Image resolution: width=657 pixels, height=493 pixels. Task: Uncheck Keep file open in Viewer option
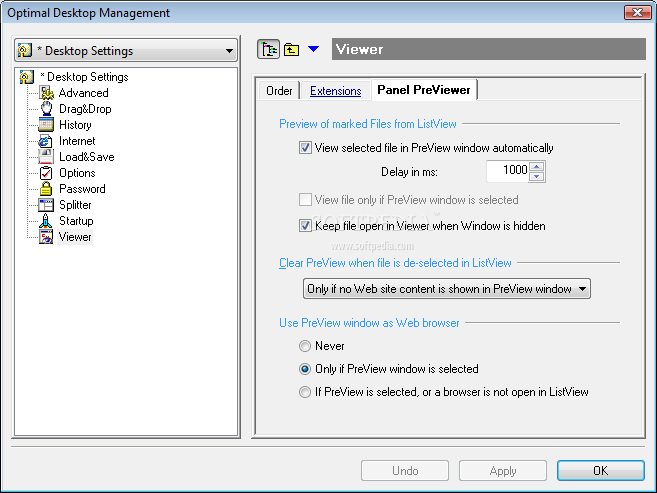point(305,225)
